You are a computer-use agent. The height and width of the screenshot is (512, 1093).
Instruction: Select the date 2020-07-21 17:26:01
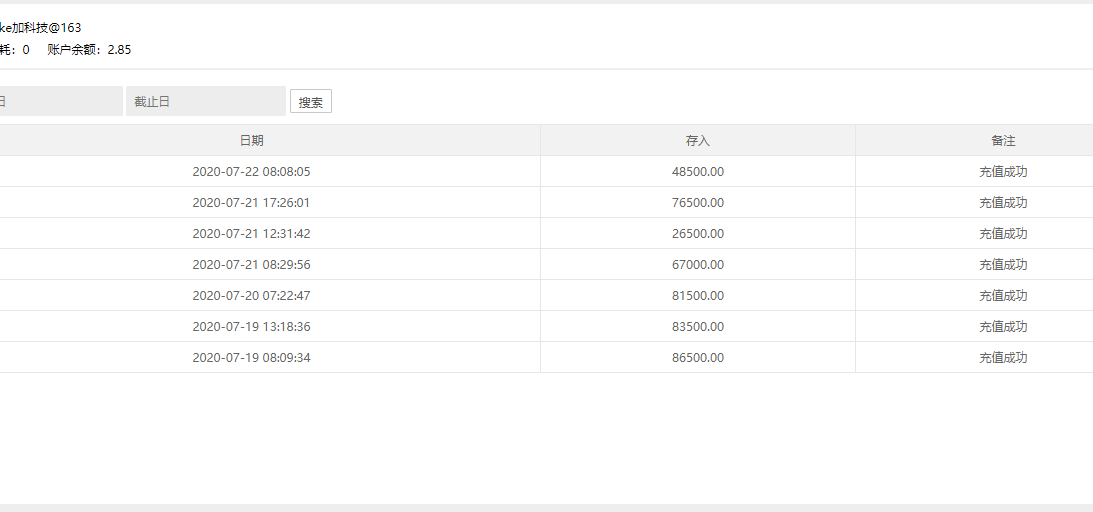click(x=251, y=203)
